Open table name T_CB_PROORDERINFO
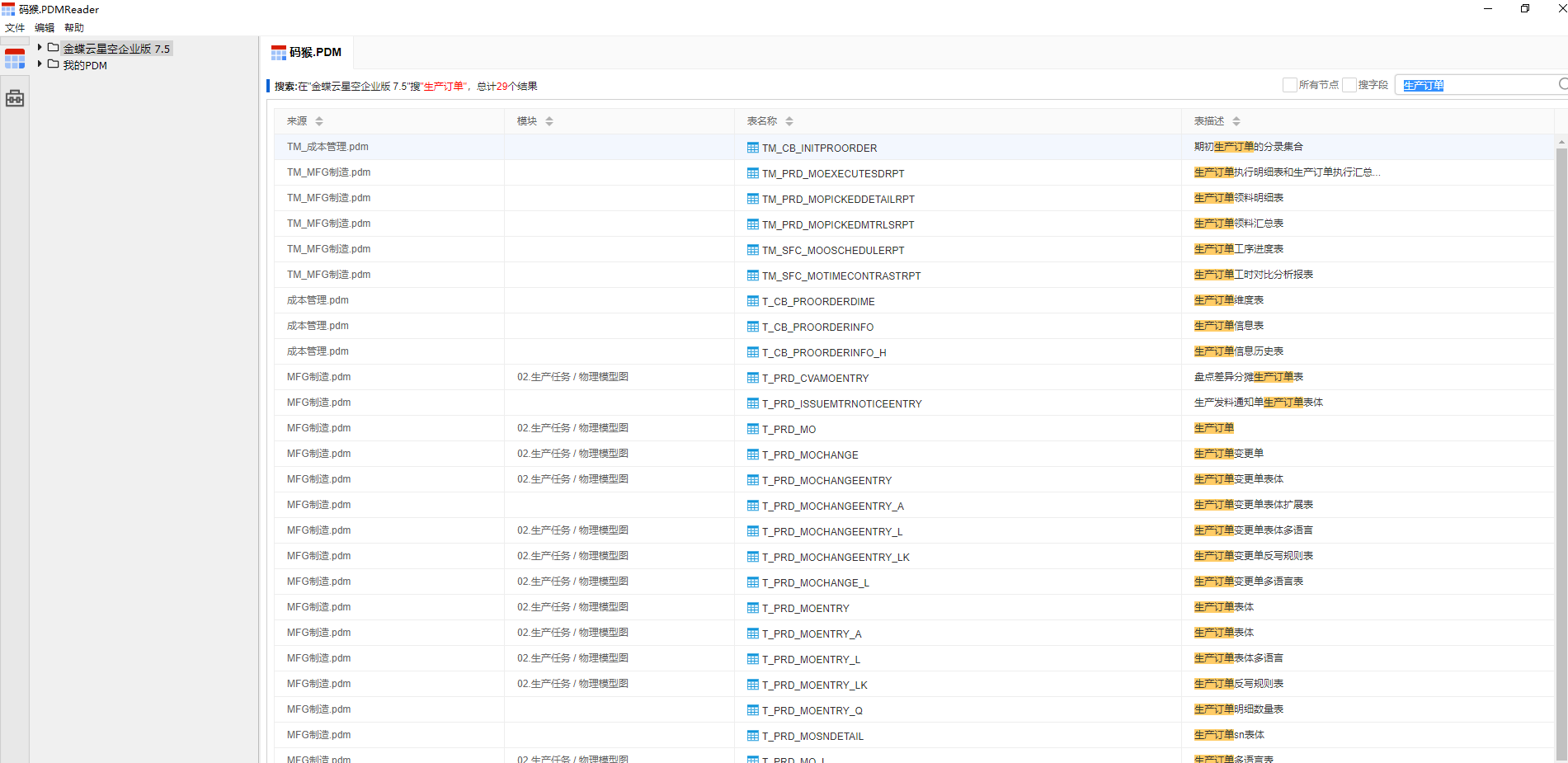1568x763 pixels. point(817,327)
